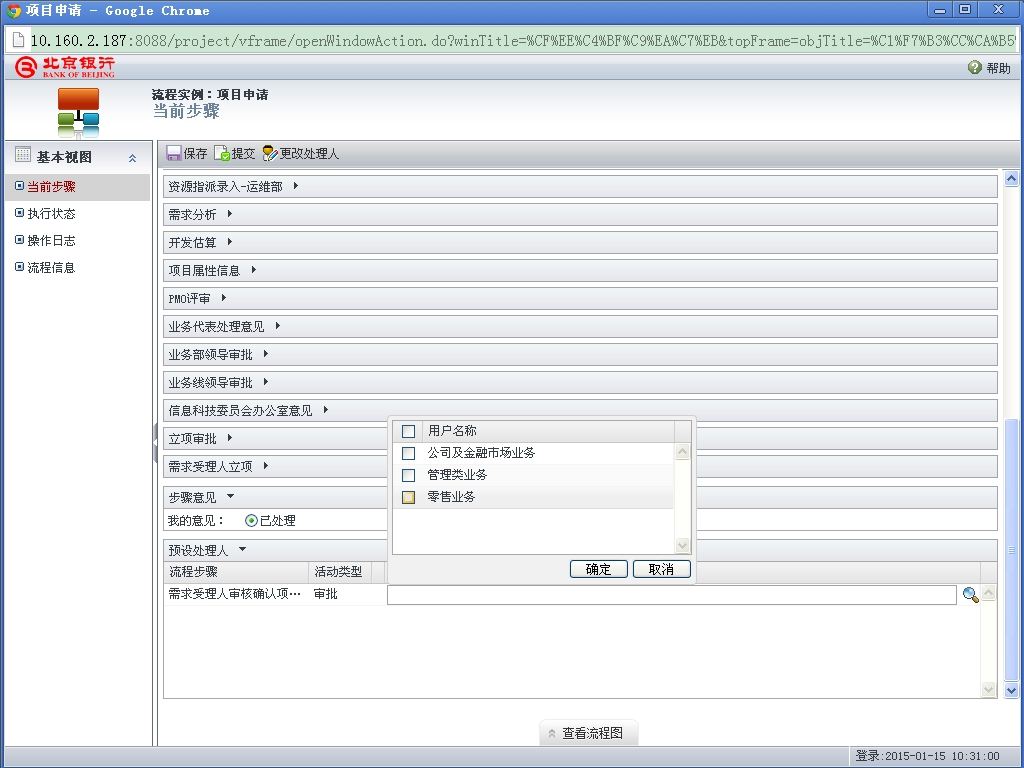Collapse the 预设处理人 section
Viewport: 1024px width, 768px height.
[242, 549]
